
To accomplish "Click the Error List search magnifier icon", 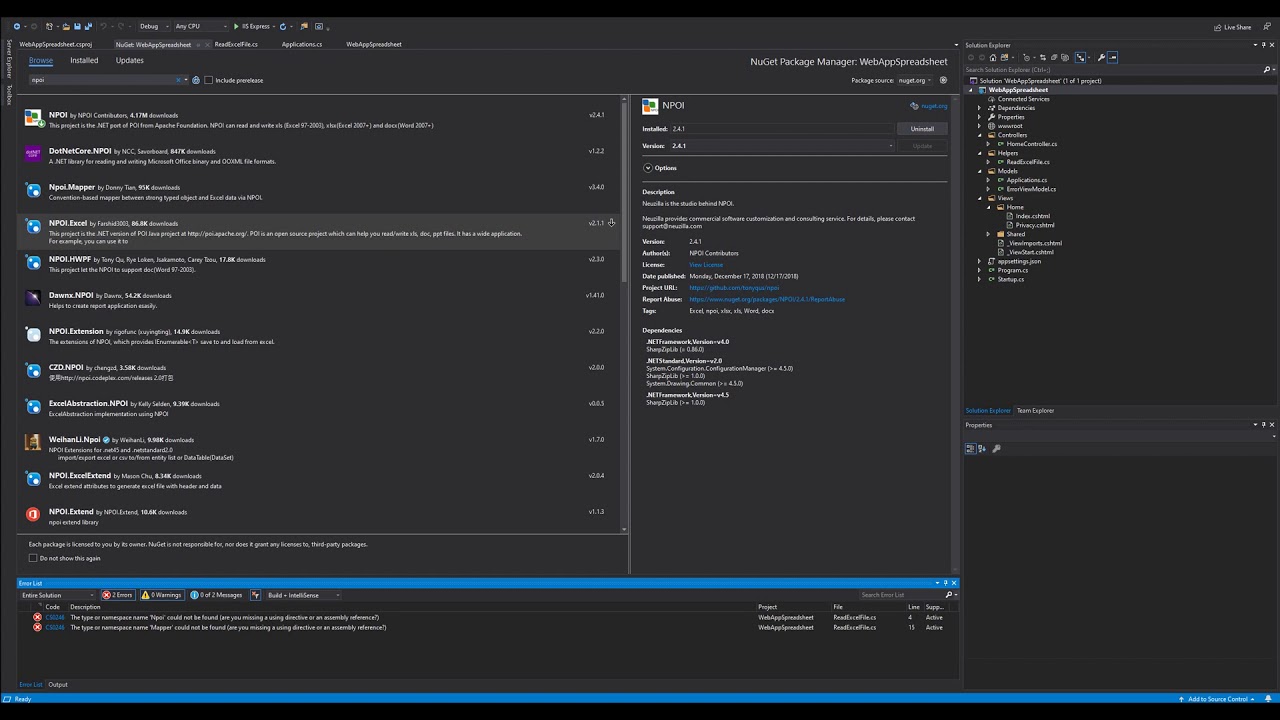I will tap(949, 595).
